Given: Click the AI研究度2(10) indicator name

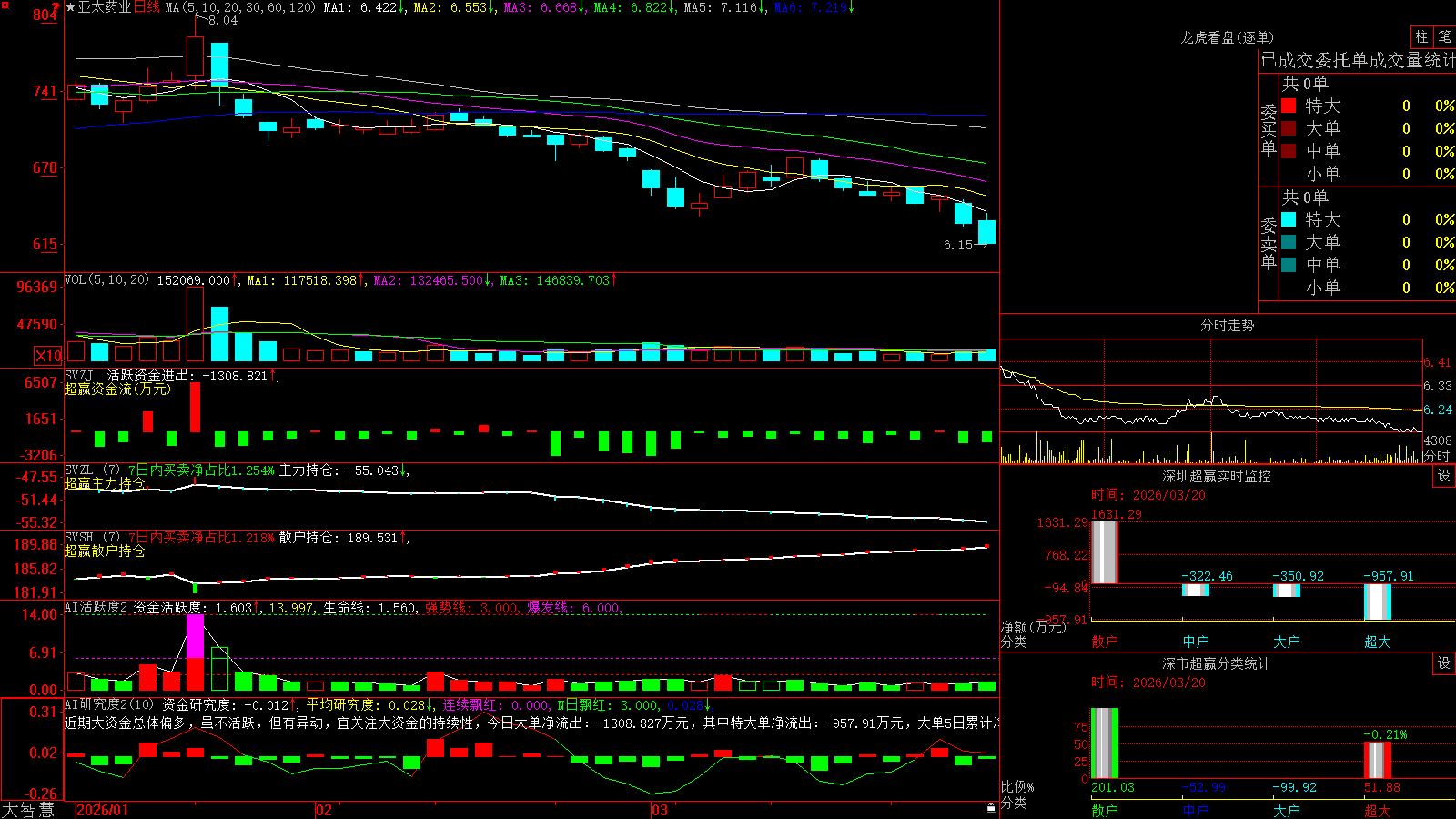Looking at the screenshot, I should pos(109,704).
